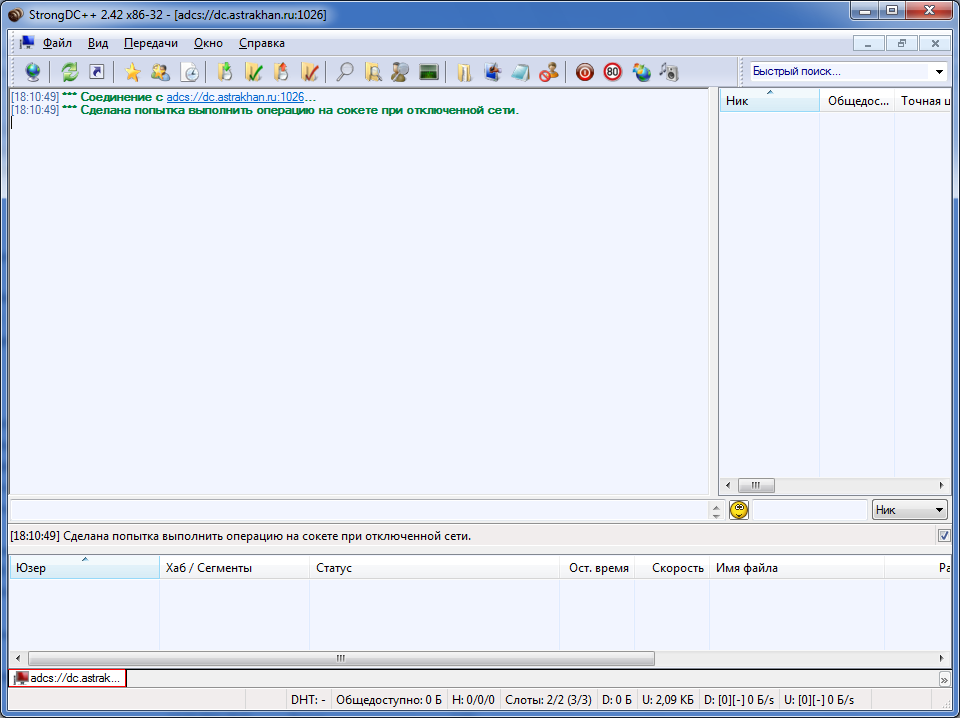This screenshot has width=960, height=718.
Task: Open Download Queue folder with green arrow
Action: [x=225, y=72]
